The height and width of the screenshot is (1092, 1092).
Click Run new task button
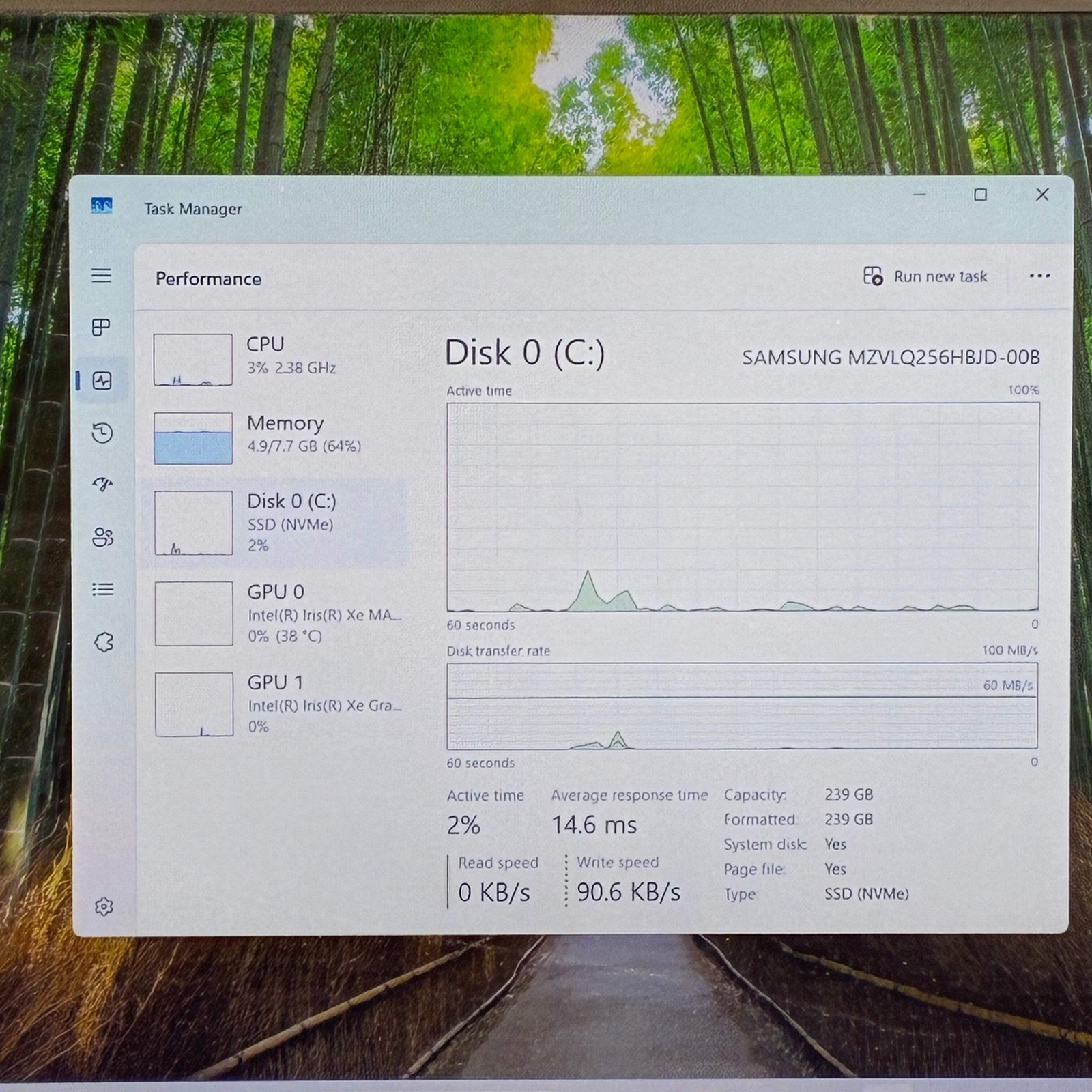925,276
